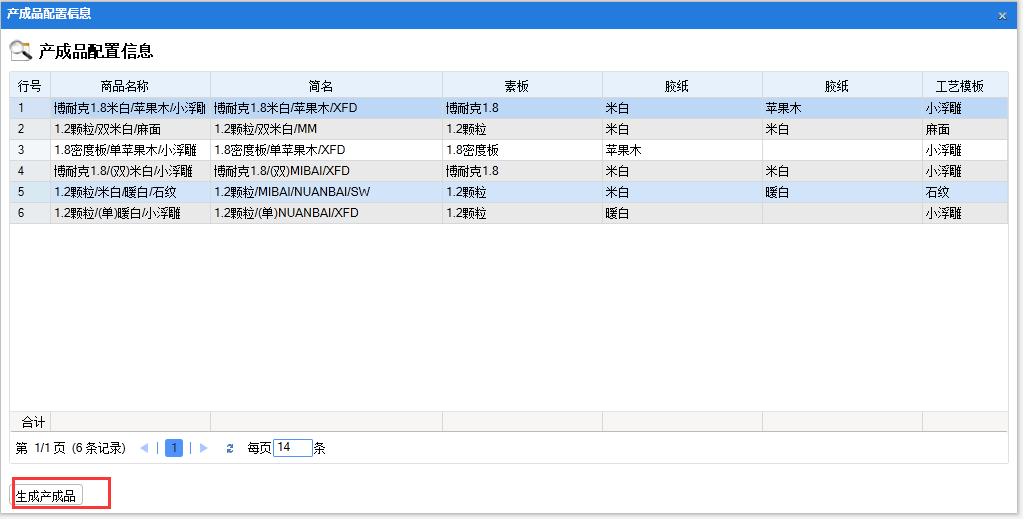Focus the 每页 records-per-page input
Image resolution: width=1023 pixels, height=519 pixels.
[x=292, y=447]
